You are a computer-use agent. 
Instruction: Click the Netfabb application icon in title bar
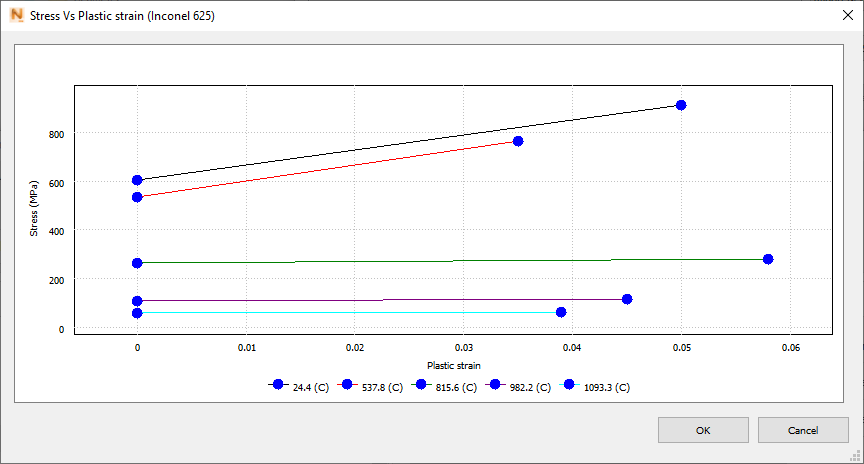(17, 15)
